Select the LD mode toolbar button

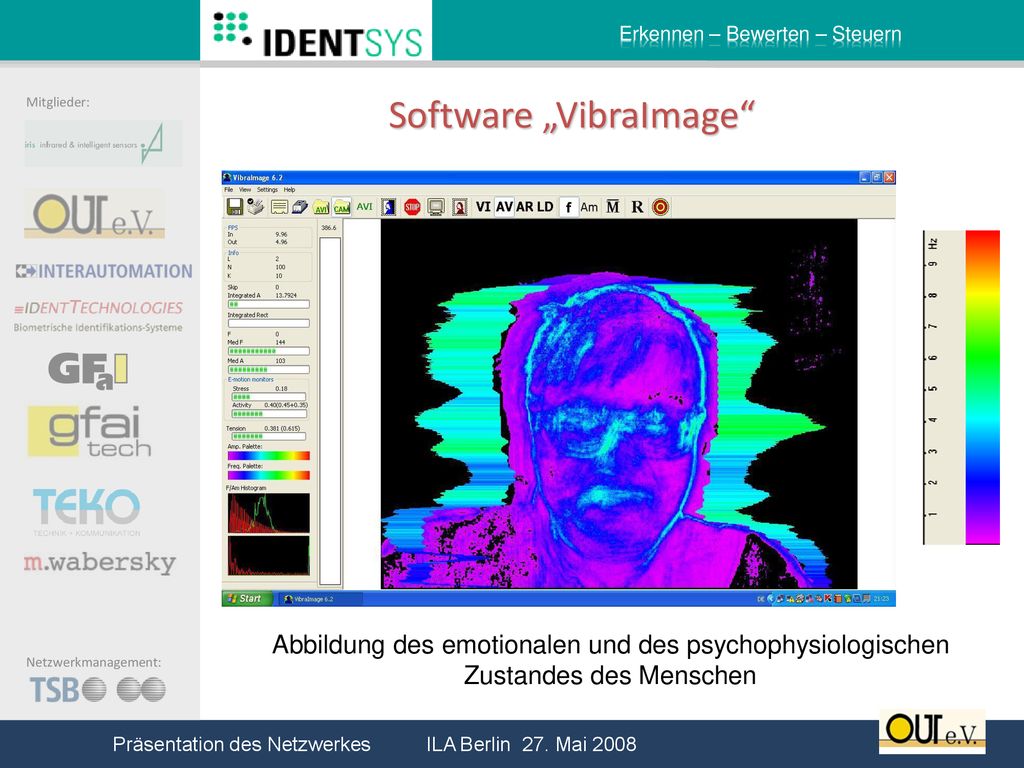(545, 207)
